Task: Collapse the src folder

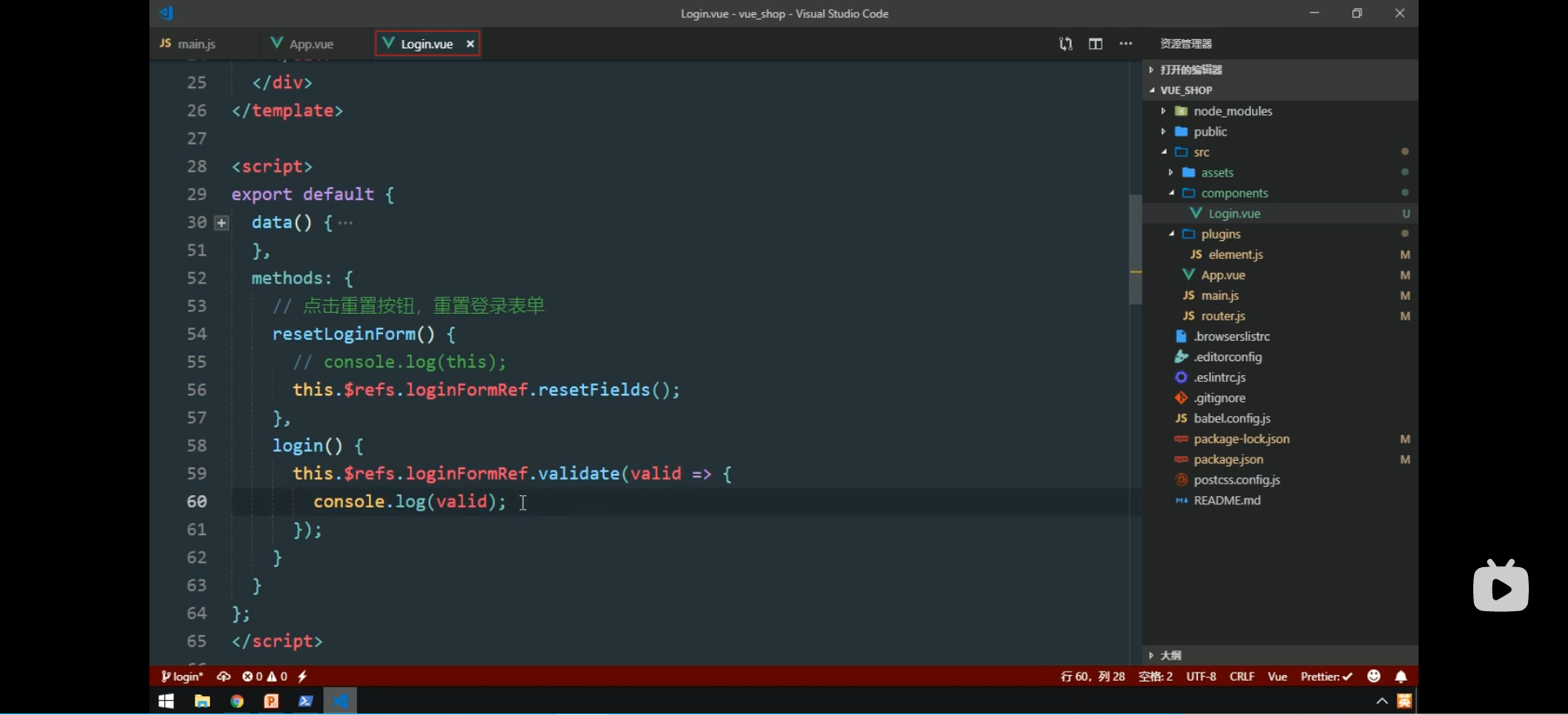Action: (1280, 152)
